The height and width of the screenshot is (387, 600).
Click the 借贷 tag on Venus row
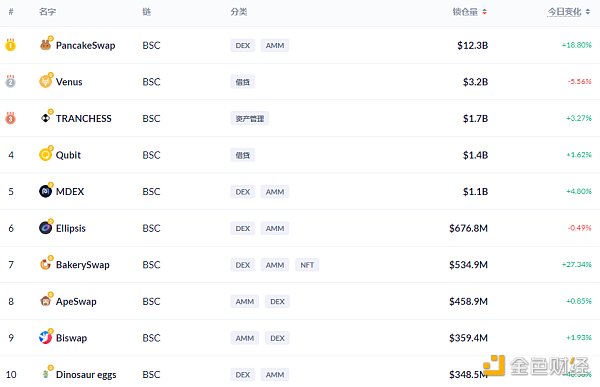click(x=243, y=82)
